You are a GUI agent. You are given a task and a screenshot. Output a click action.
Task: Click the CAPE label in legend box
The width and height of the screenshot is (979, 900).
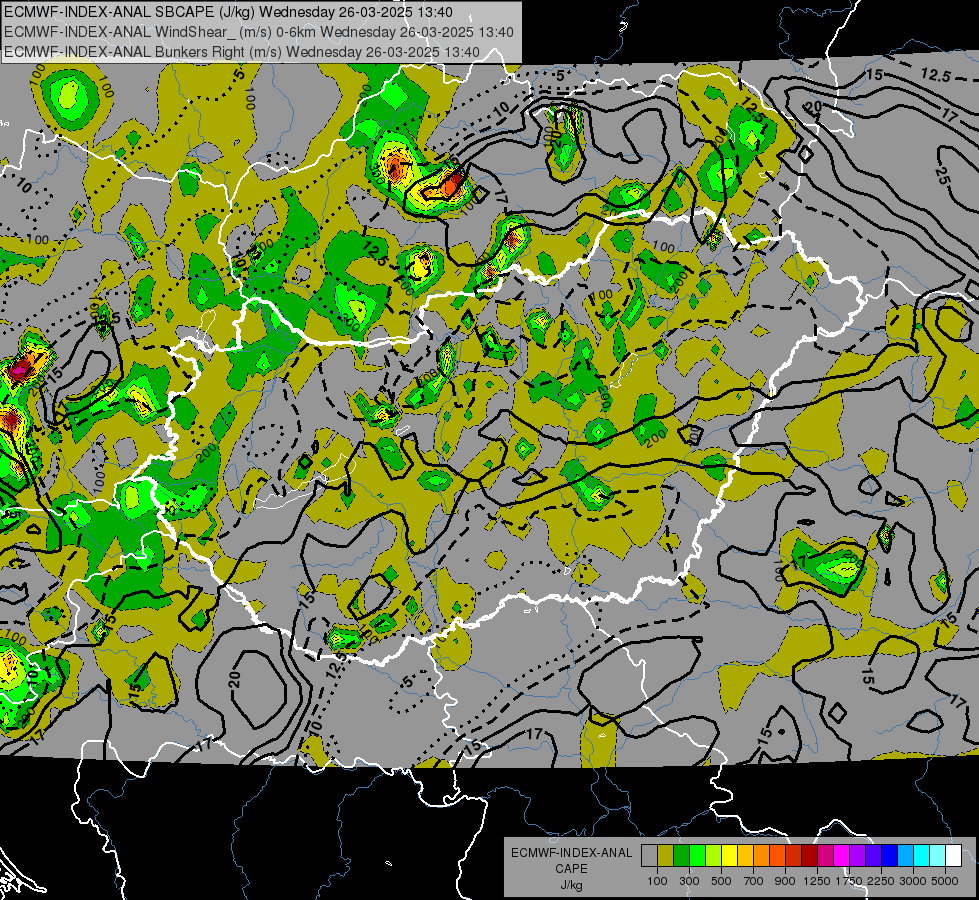[x=571, y=868]
